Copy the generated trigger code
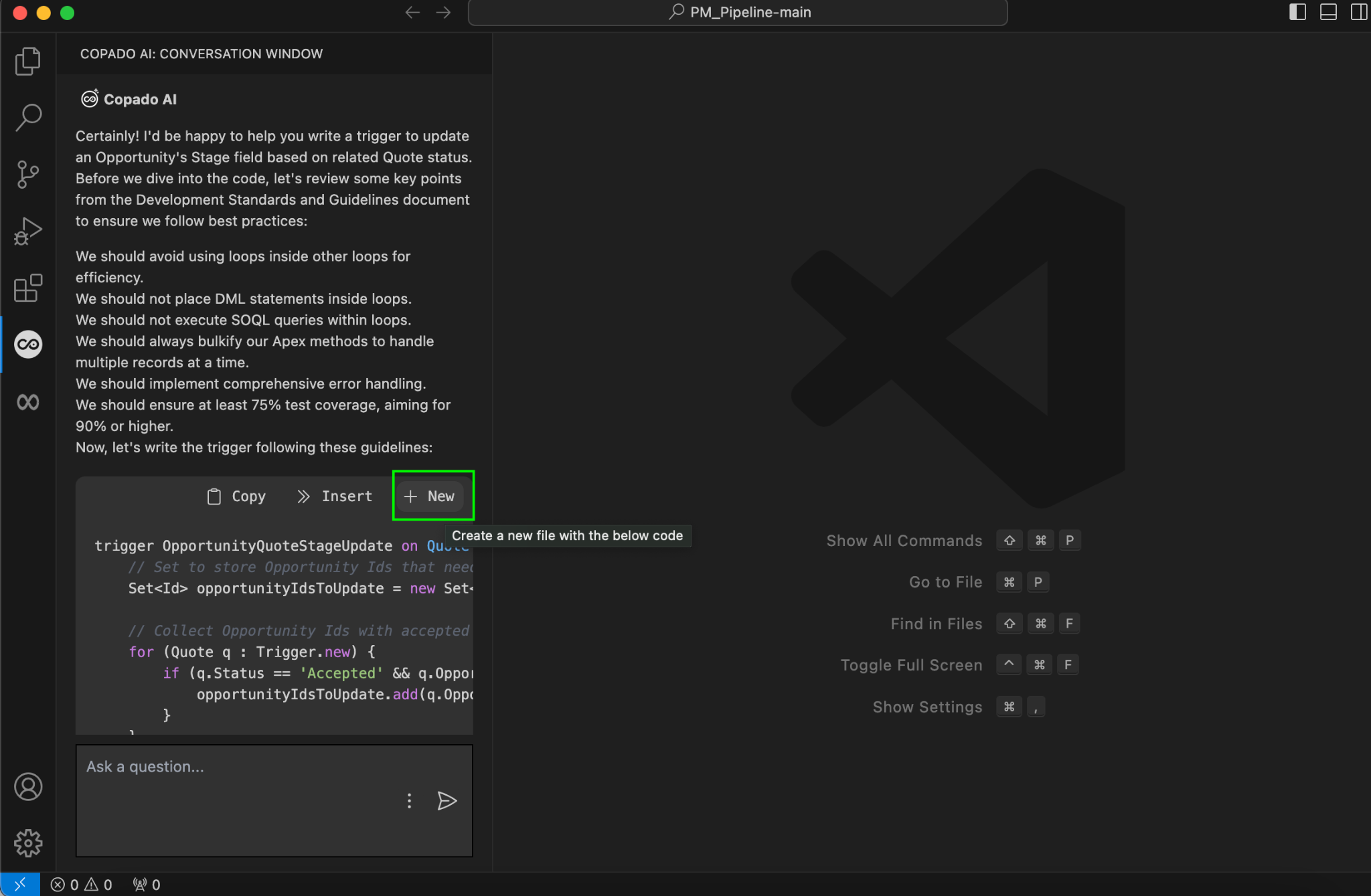This screenshot has width=1371, height=896. (236, 496)
